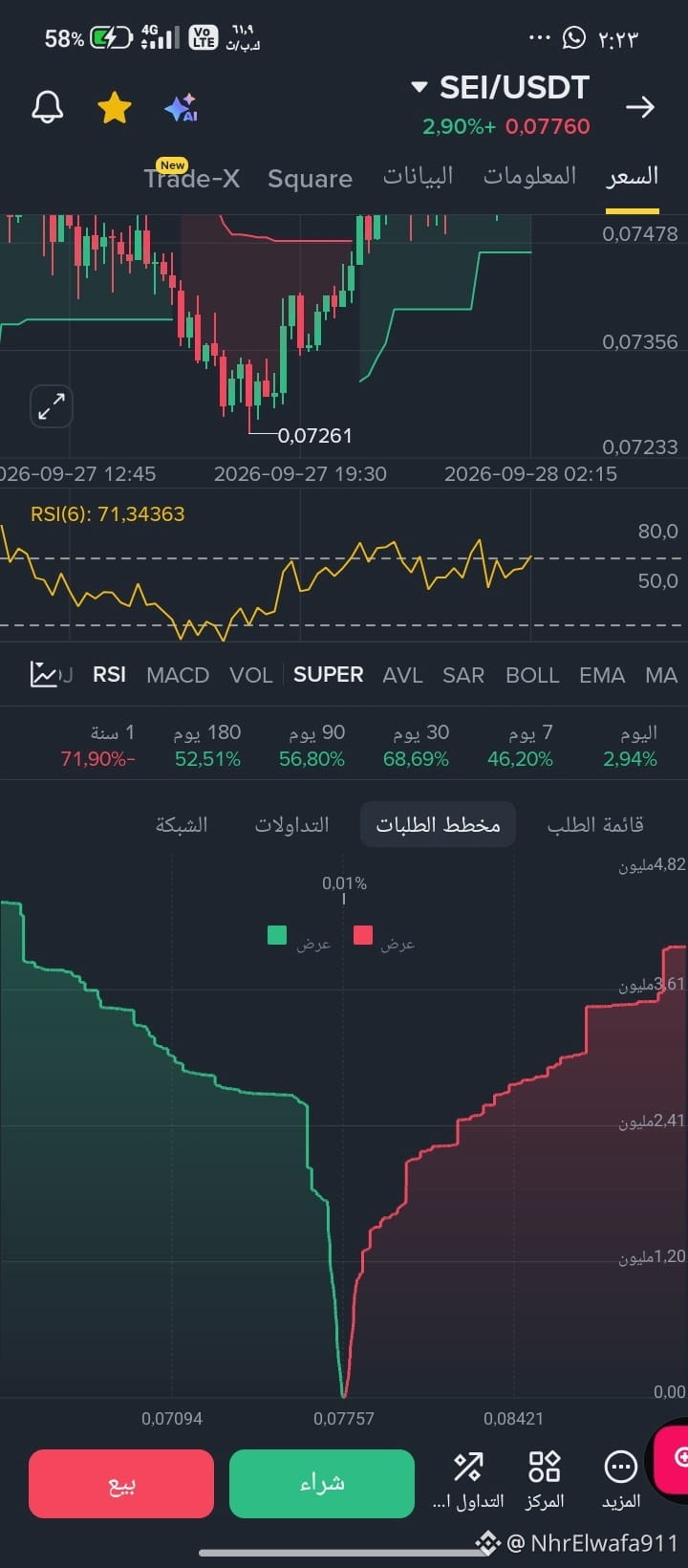Image resolution: width=688 pixels, height=1568 pixels.
Task: Toggle the favorite star for SEI/USDT
Action: [x=115, y=108]
